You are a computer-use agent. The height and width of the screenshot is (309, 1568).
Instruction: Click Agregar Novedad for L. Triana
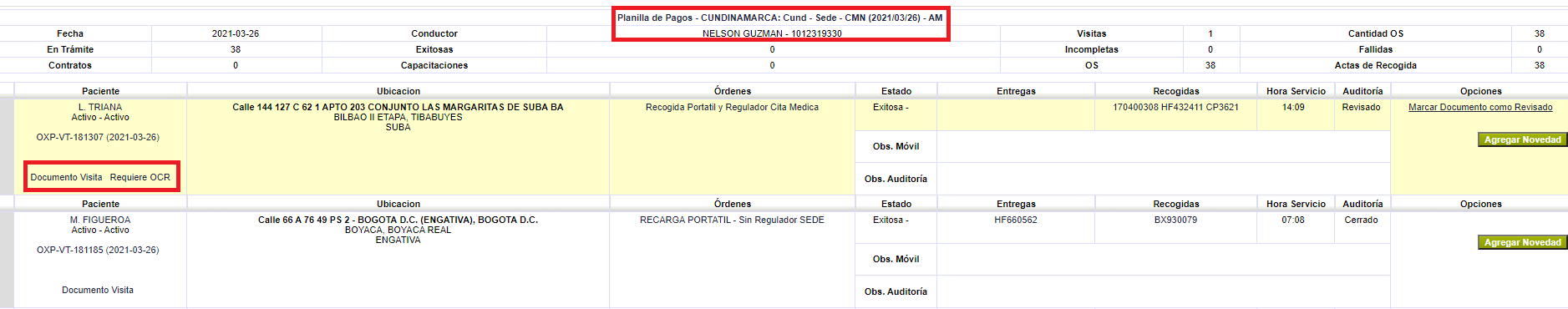point(1522,139)
